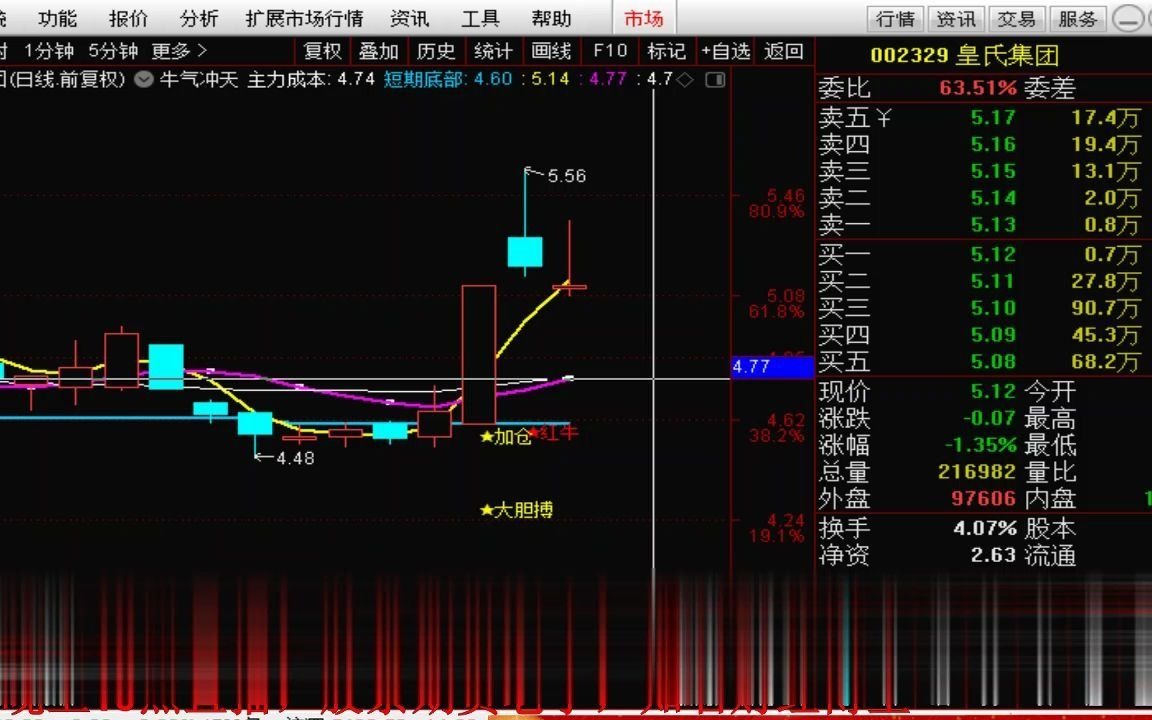Open the 历史 historical data view
This screenshot has width=1152, height=720.
point(436,52)
